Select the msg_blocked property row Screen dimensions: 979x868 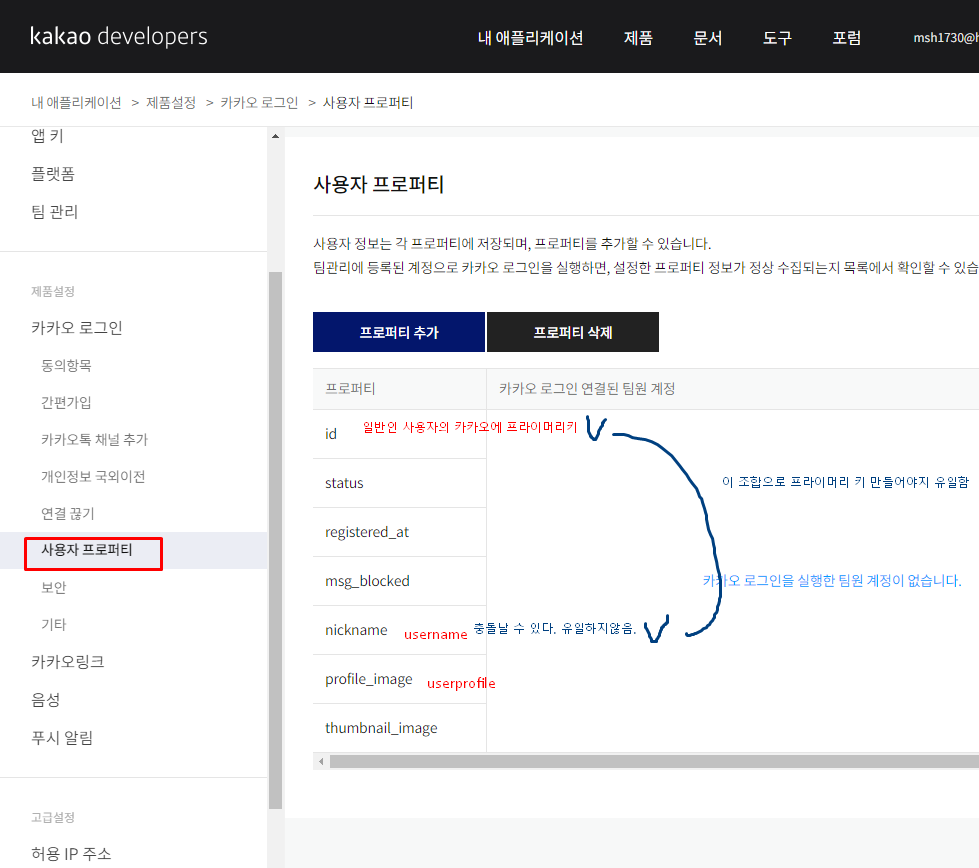(400, 581)
